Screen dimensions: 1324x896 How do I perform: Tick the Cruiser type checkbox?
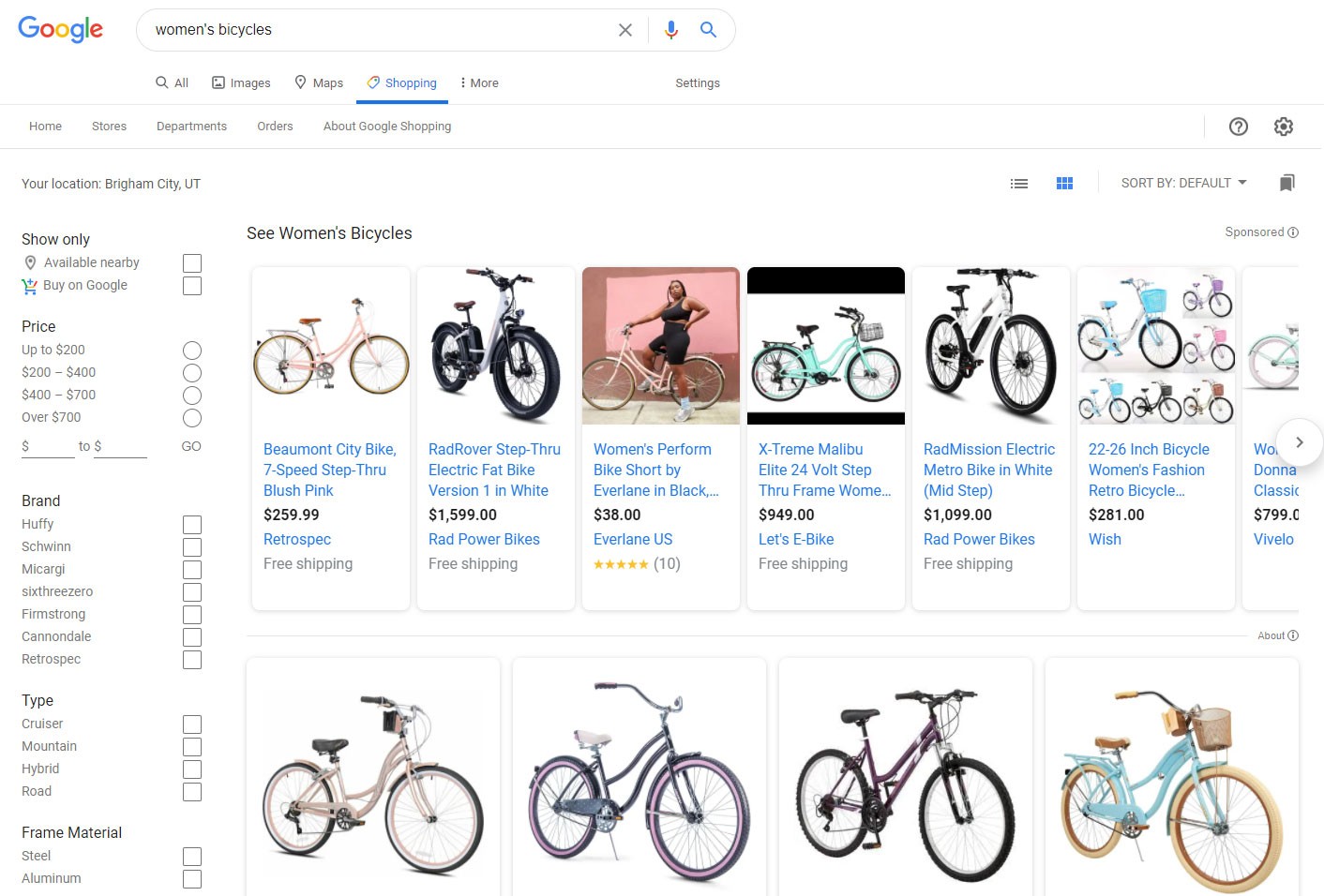192,724
